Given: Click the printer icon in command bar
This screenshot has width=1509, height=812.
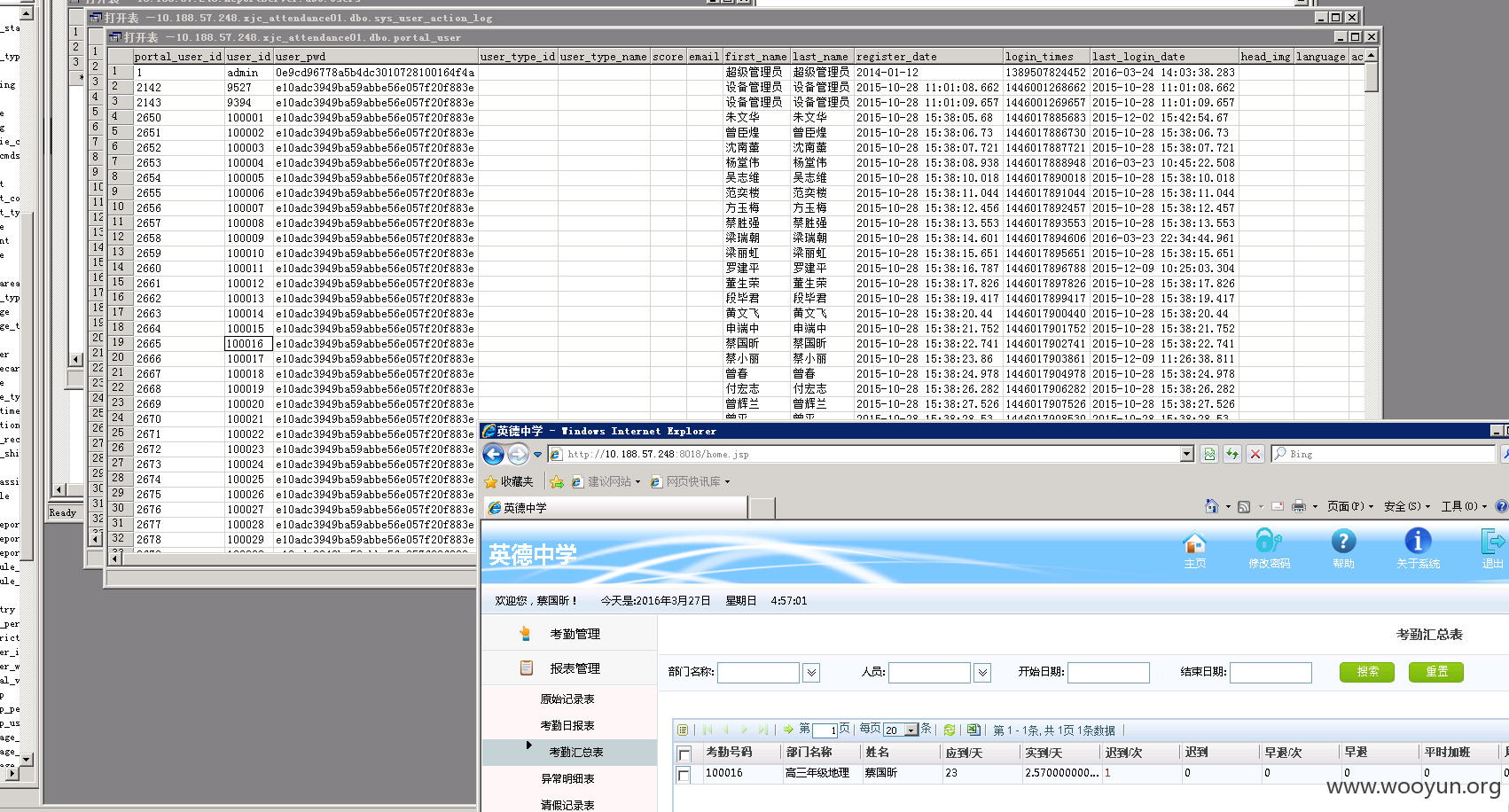Looking at the screenshot, I should click(x=1299, y=506).
